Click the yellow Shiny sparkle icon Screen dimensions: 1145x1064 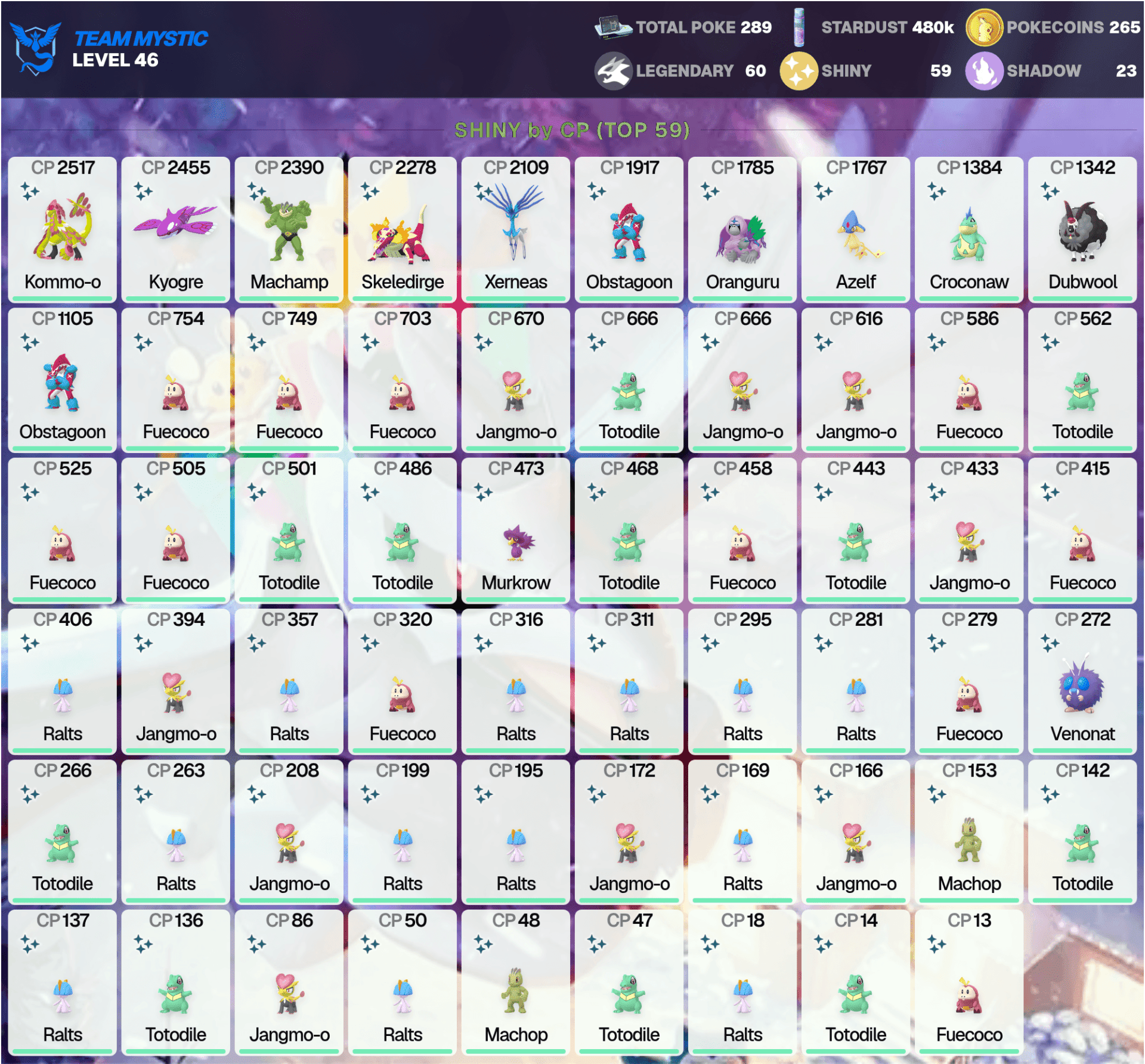(799, 71)
